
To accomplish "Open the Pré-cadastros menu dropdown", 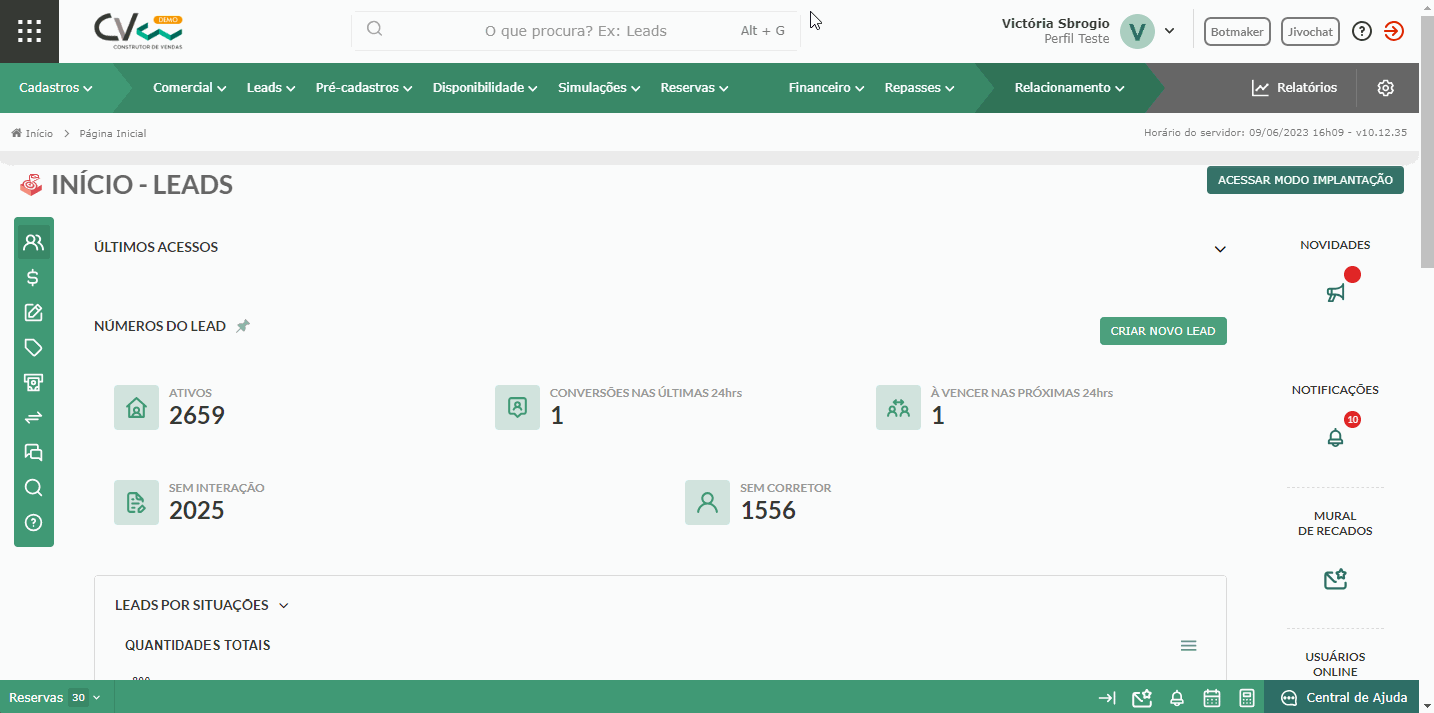I will point(364,88).
